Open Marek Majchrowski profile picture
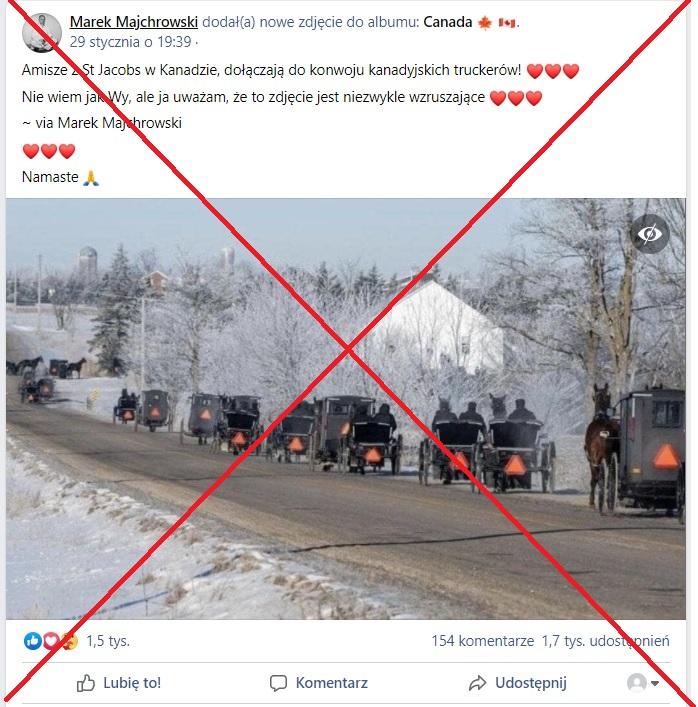Image resolution: width=698 pixels, height=707 pixels. click(41, 32)
